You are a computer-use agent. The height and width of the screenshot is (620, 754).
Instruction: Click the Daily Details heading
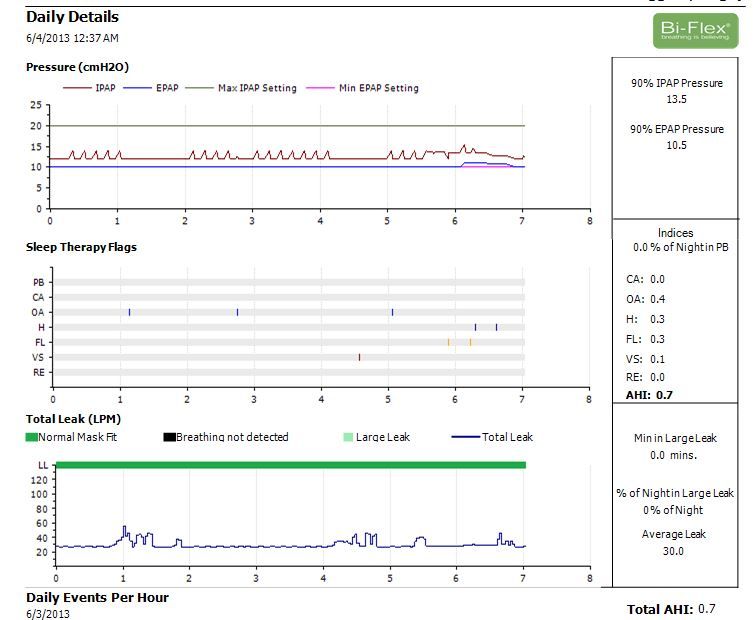72,17
